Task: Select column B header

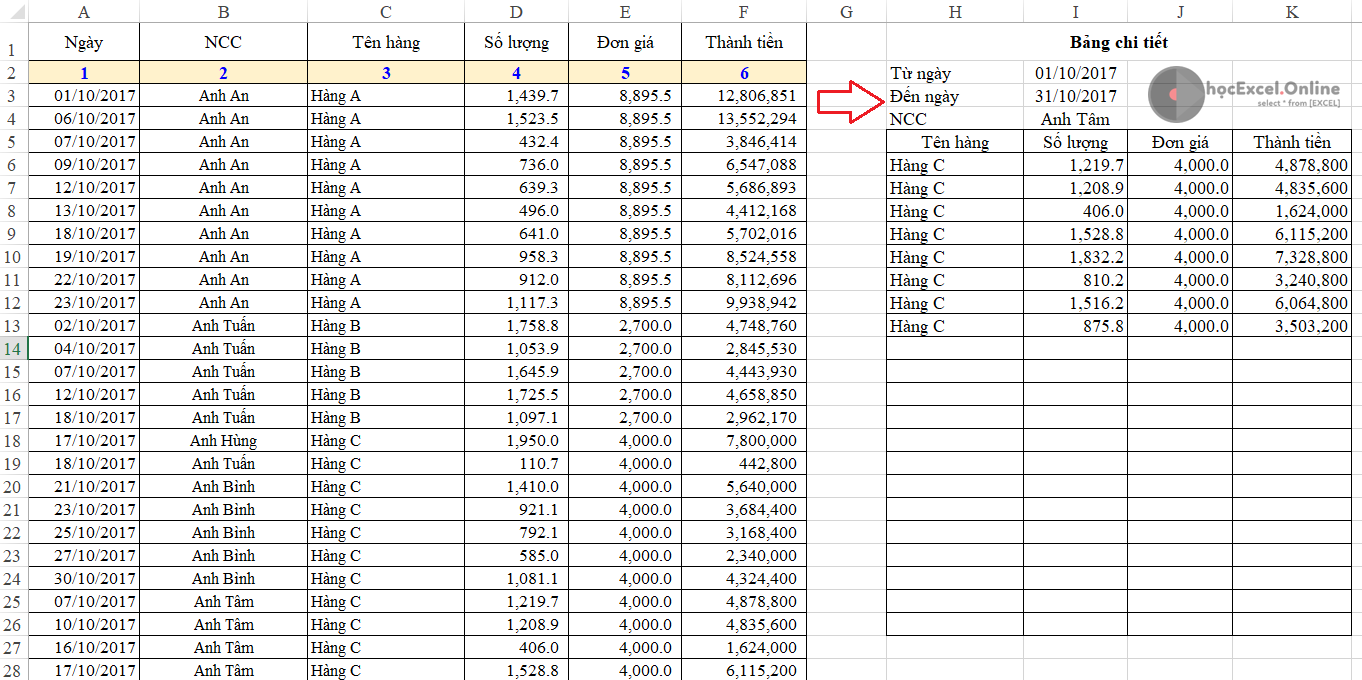Action: [x=223, y=12]
